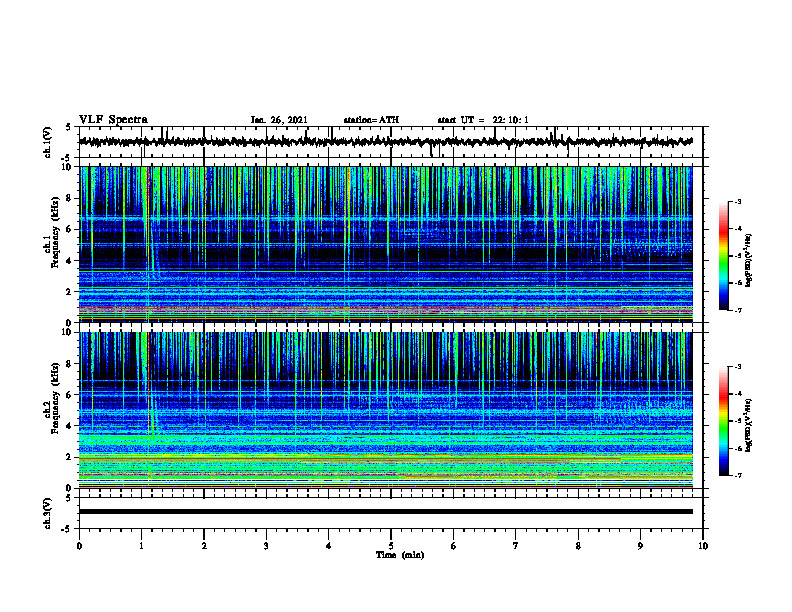Click the "-3" tick on ch.2 colorbar

737,367
